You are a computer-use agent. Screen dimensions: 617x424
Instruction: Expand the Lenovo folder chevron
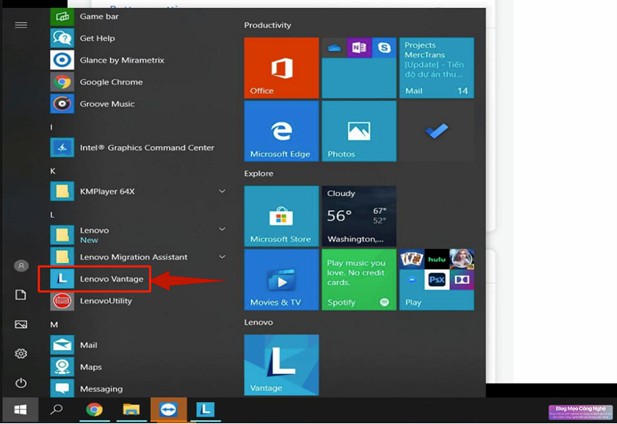click(x=222, y=229)
